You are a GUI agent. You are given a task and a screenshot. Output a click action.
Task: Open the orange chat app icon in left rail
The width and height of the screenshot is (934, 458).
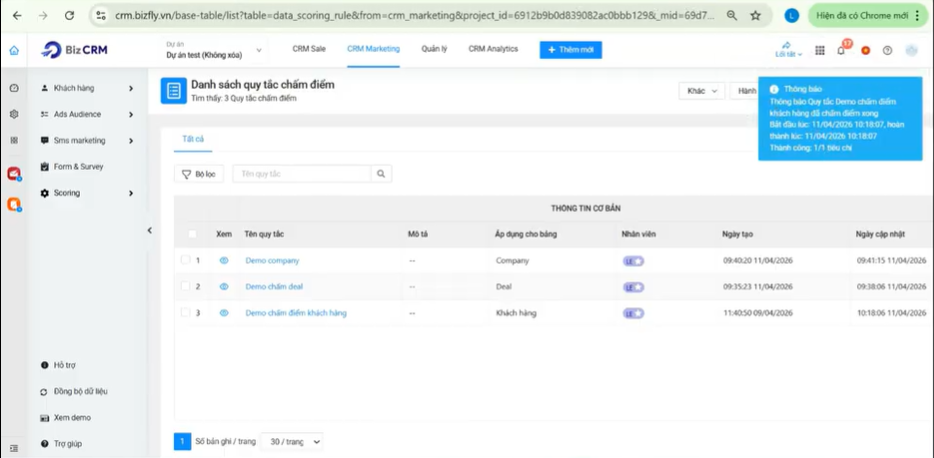pos(14,204)
